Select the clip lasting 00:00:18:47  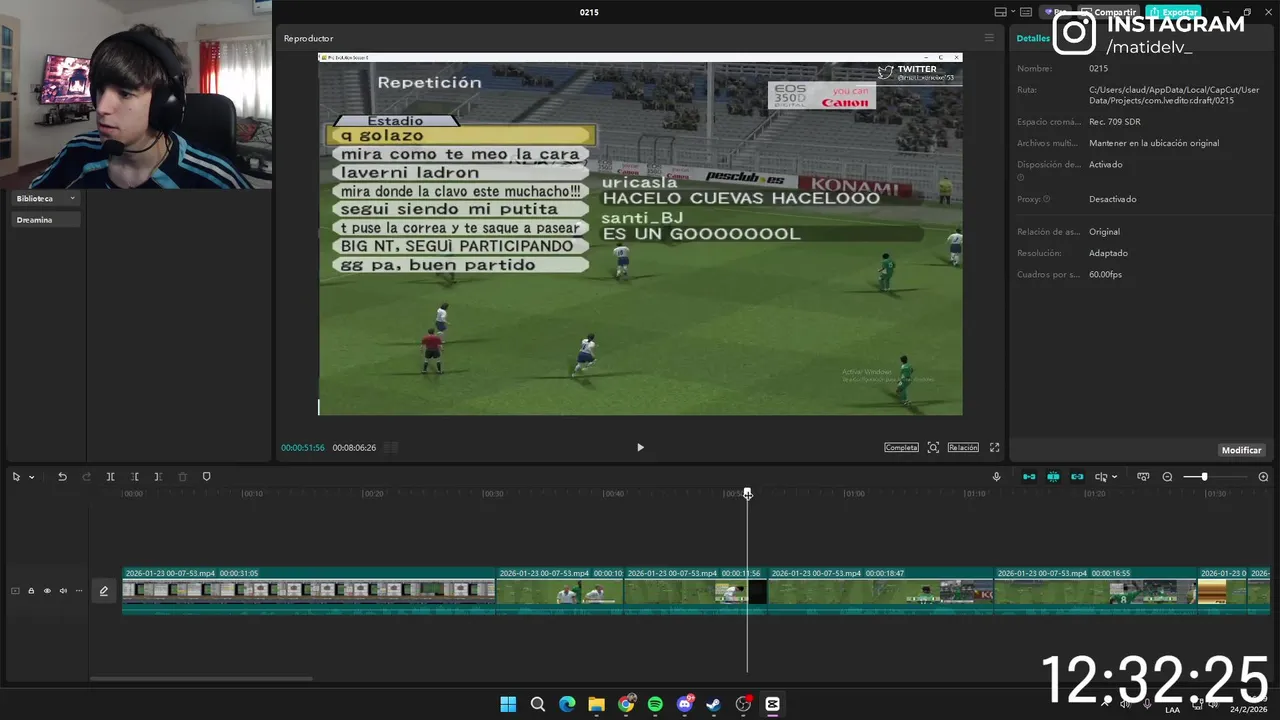pyautogui.click(x=880, y=591)
